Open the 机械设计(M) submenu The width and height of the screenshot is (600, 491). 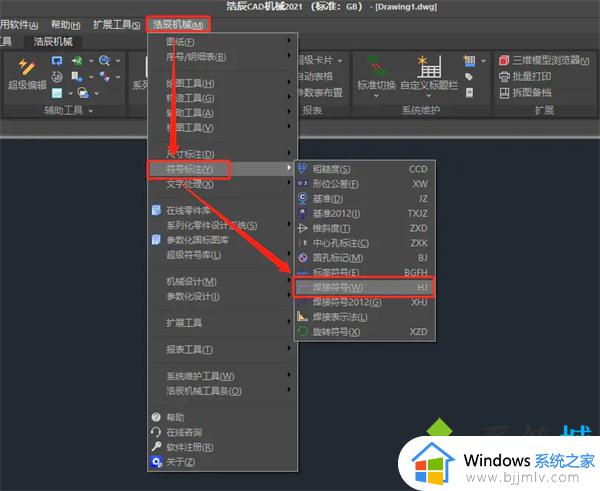tap(222, 282)
